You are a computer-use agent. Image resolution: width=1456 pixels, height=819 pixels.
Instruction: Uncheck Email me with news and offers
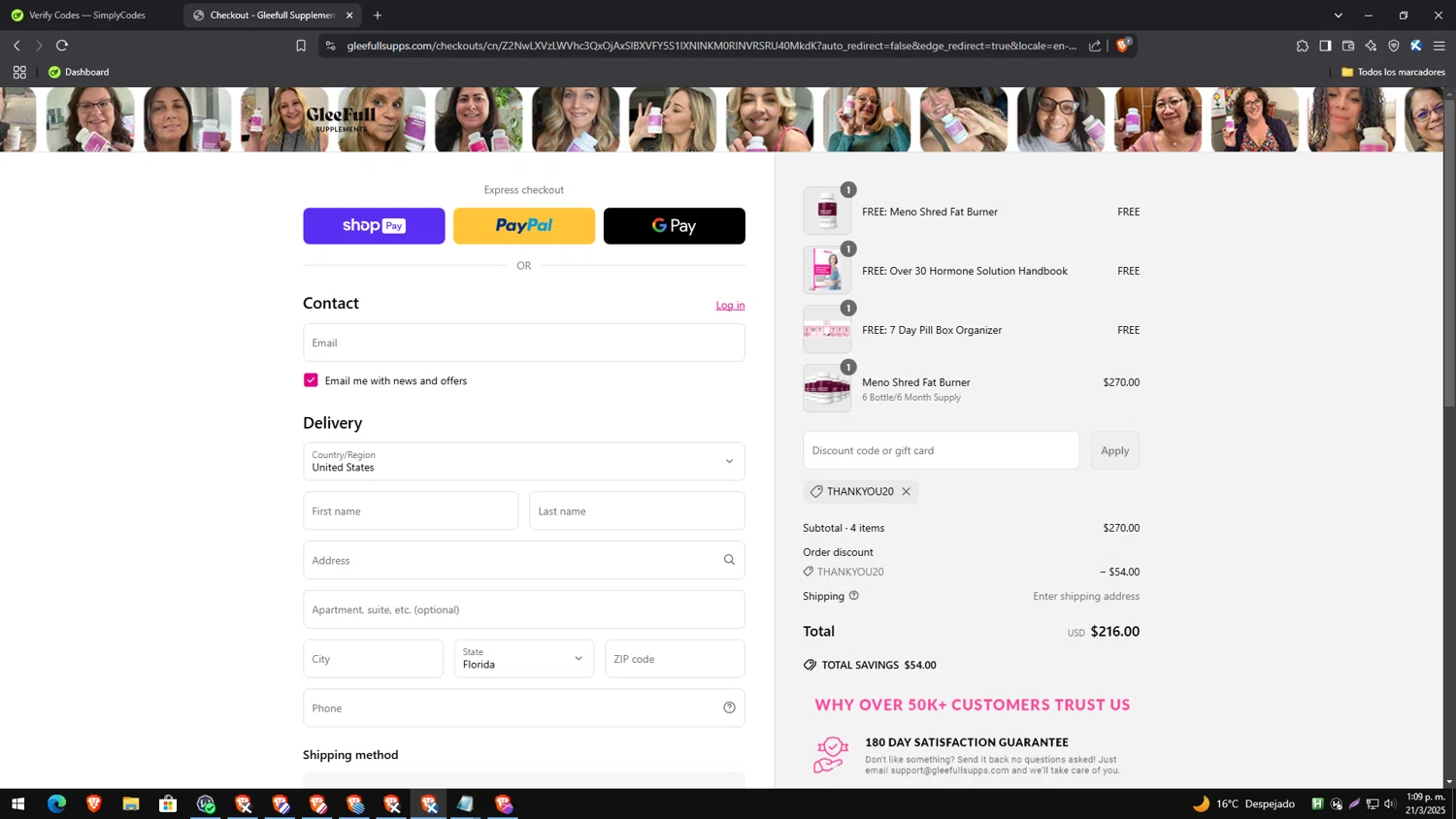coord(311,380)
